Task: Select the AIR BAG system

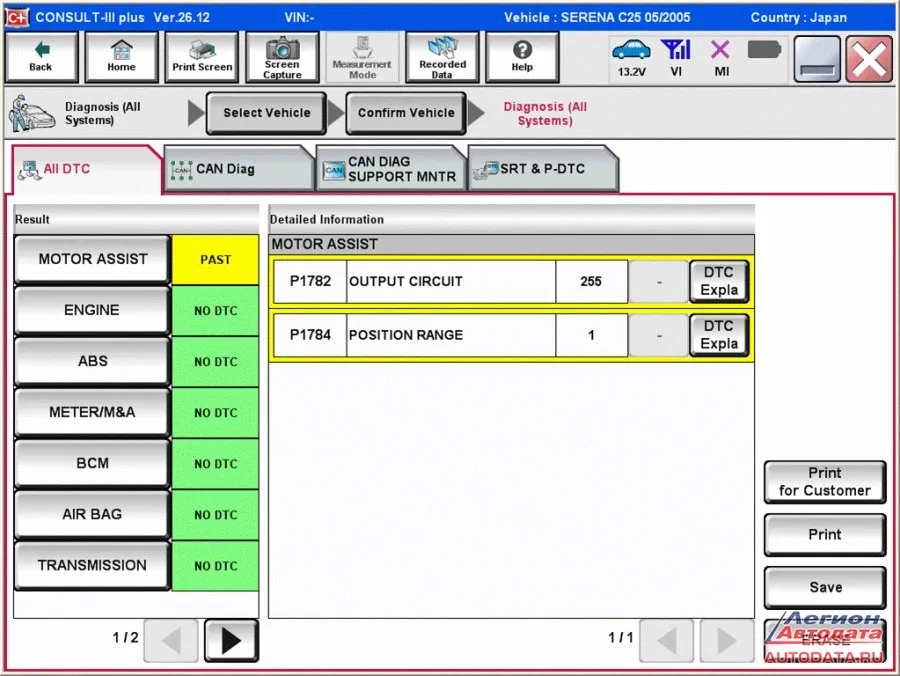Action: pos(92,514)
